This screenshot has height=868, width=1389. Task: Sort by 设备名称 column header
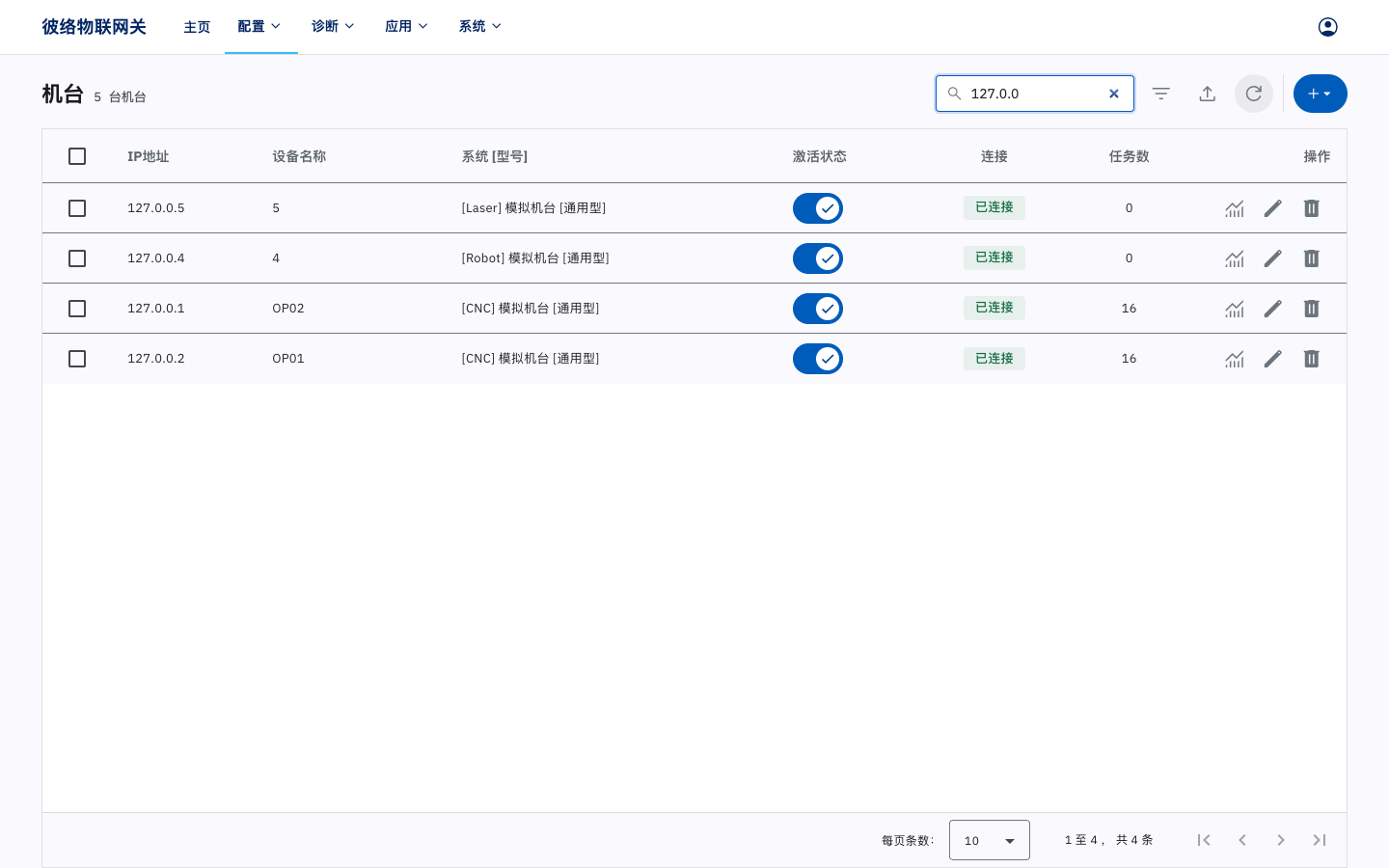coord(299,156)
